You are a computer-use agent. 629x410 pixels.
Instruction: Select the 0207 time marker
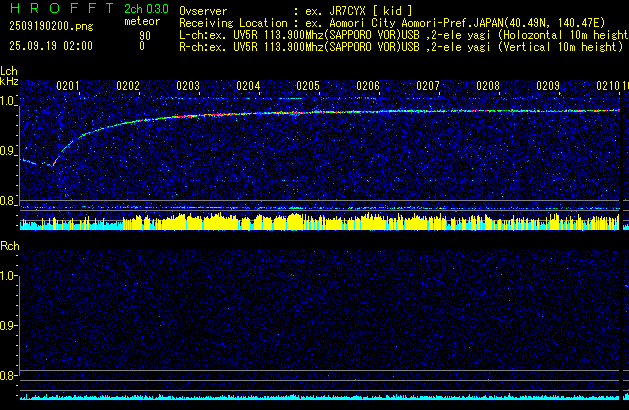pos(428,86)
